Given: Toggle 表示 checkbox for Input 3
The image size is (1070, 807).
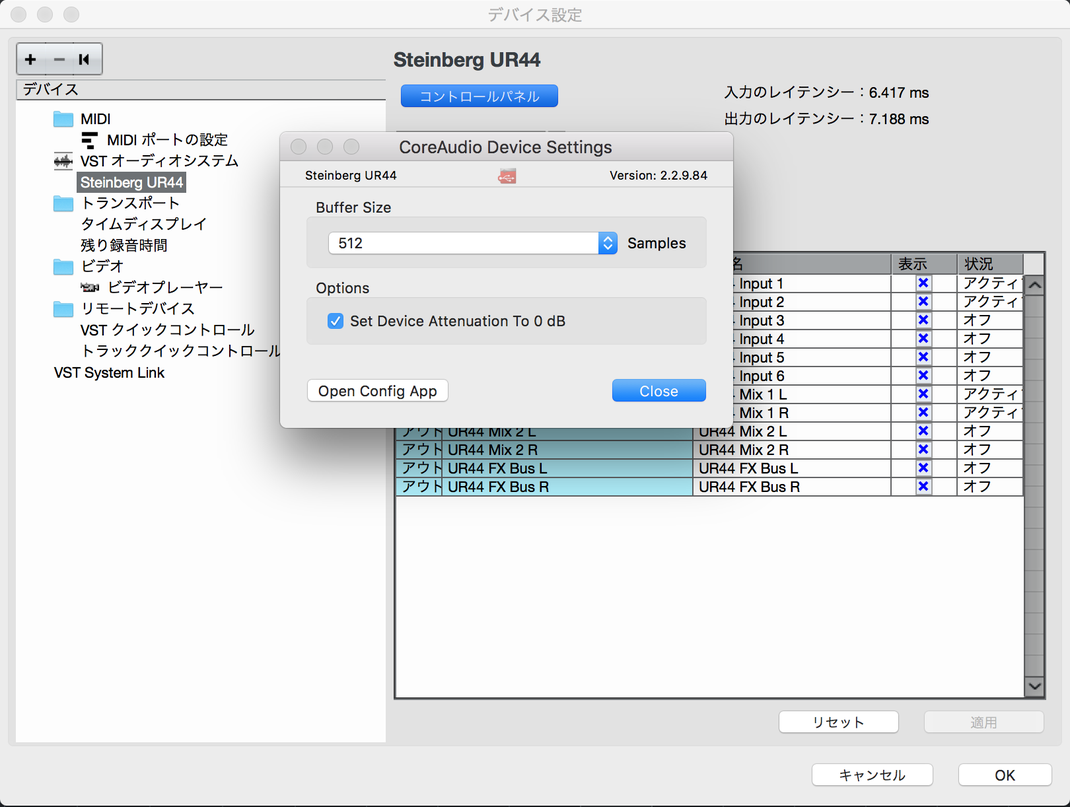Looking at the screenshot, I should click(923, 320).
